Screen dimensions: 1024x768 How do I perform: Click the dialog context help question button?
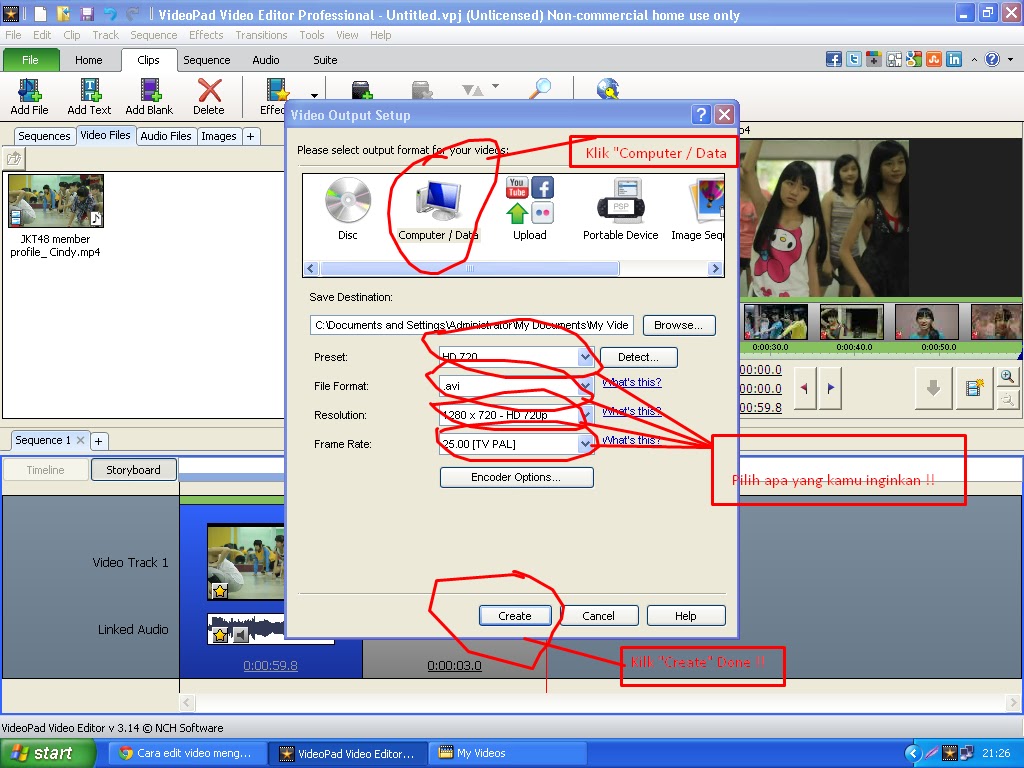coord(701,115)
